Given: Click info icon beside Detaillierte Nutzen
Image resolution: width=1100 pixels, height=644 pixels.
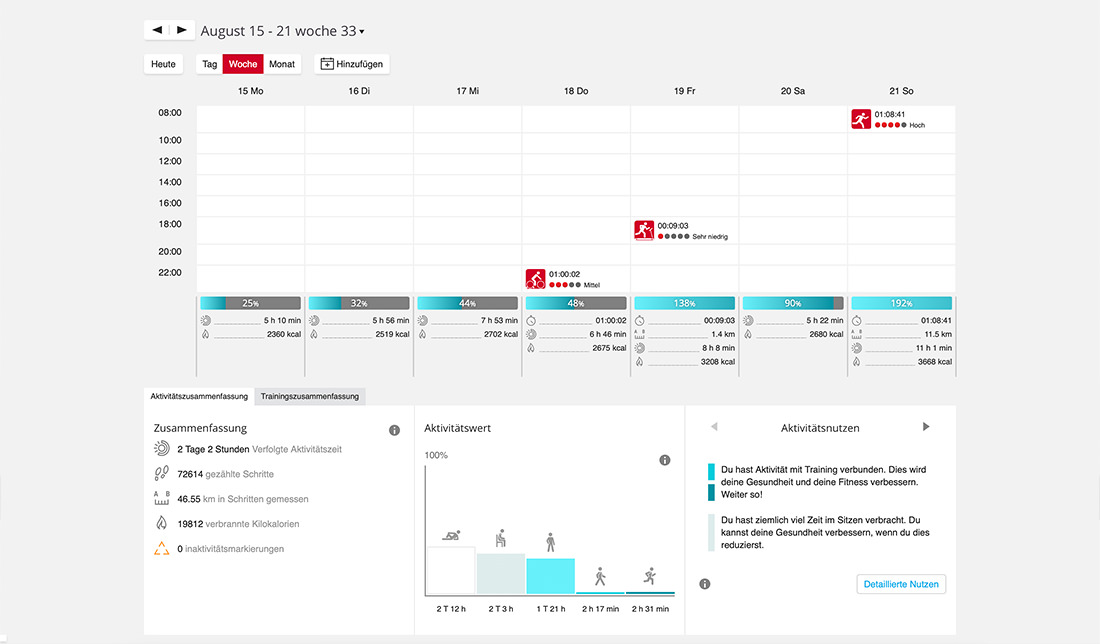Looking at the screenshot, I should (705, 584).
